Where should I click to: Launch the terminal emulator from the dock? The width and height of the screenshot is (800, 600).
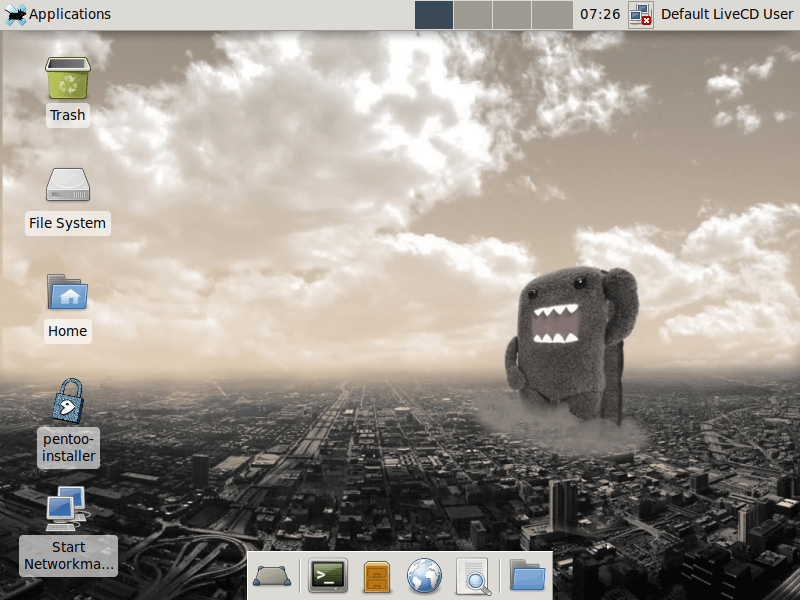(x=327, y=575)
